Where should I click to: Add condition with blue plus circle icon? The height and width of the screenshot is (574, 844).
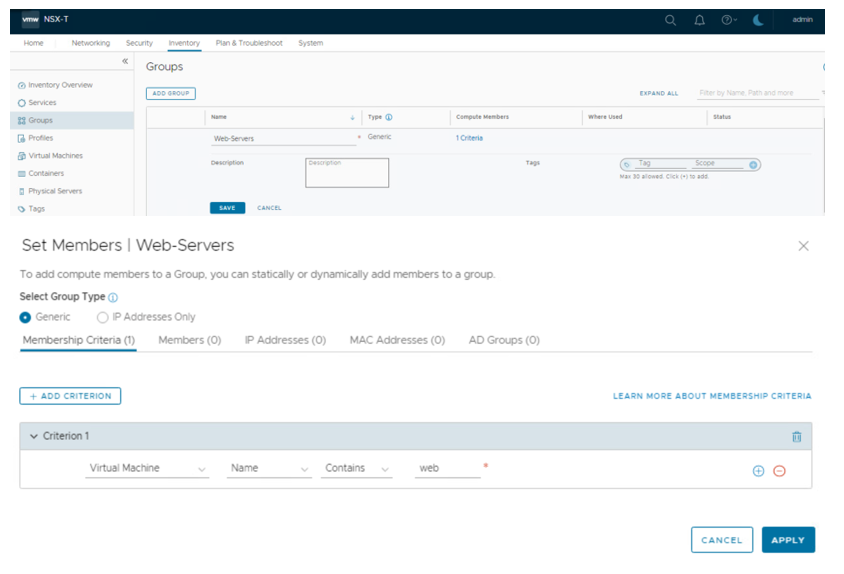pyautogui.click(x=758, y=470)
